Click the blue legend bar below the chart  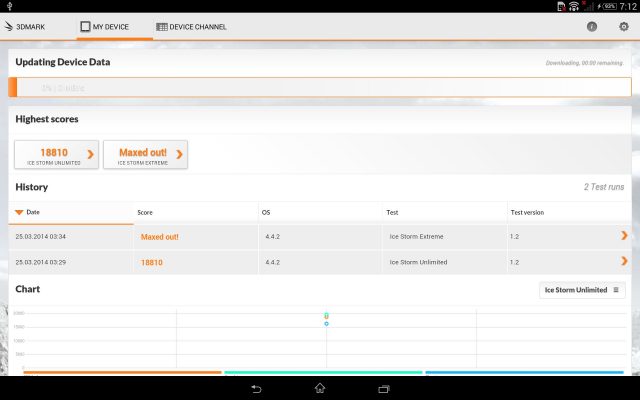[x=524, y=372]
